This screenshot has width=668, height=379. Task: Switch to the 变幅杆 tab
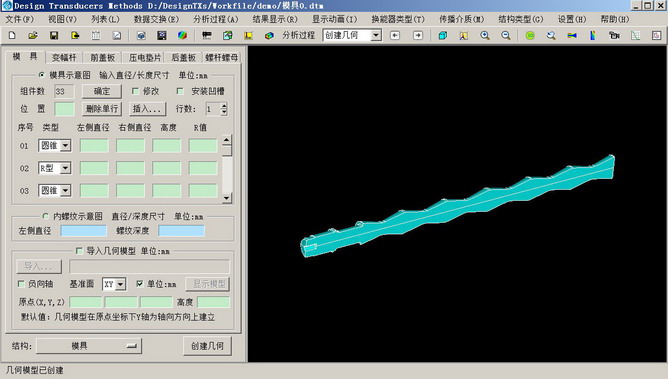[x=64, y=57]
